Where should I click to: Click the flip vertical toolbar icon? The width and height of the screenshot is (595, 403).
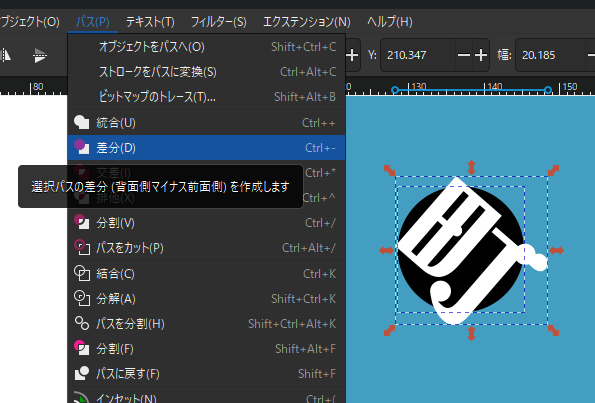[x=39, y=55]
